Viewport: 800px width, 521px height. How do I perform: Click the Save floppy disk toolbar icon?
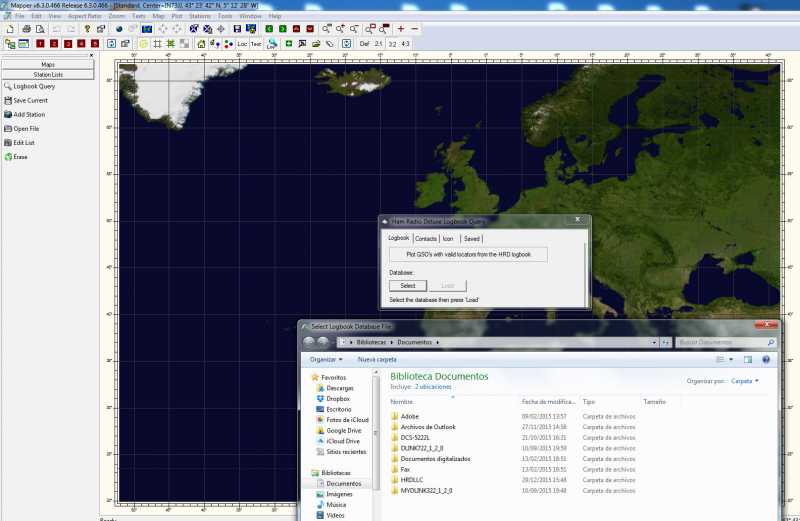(237, 29)
